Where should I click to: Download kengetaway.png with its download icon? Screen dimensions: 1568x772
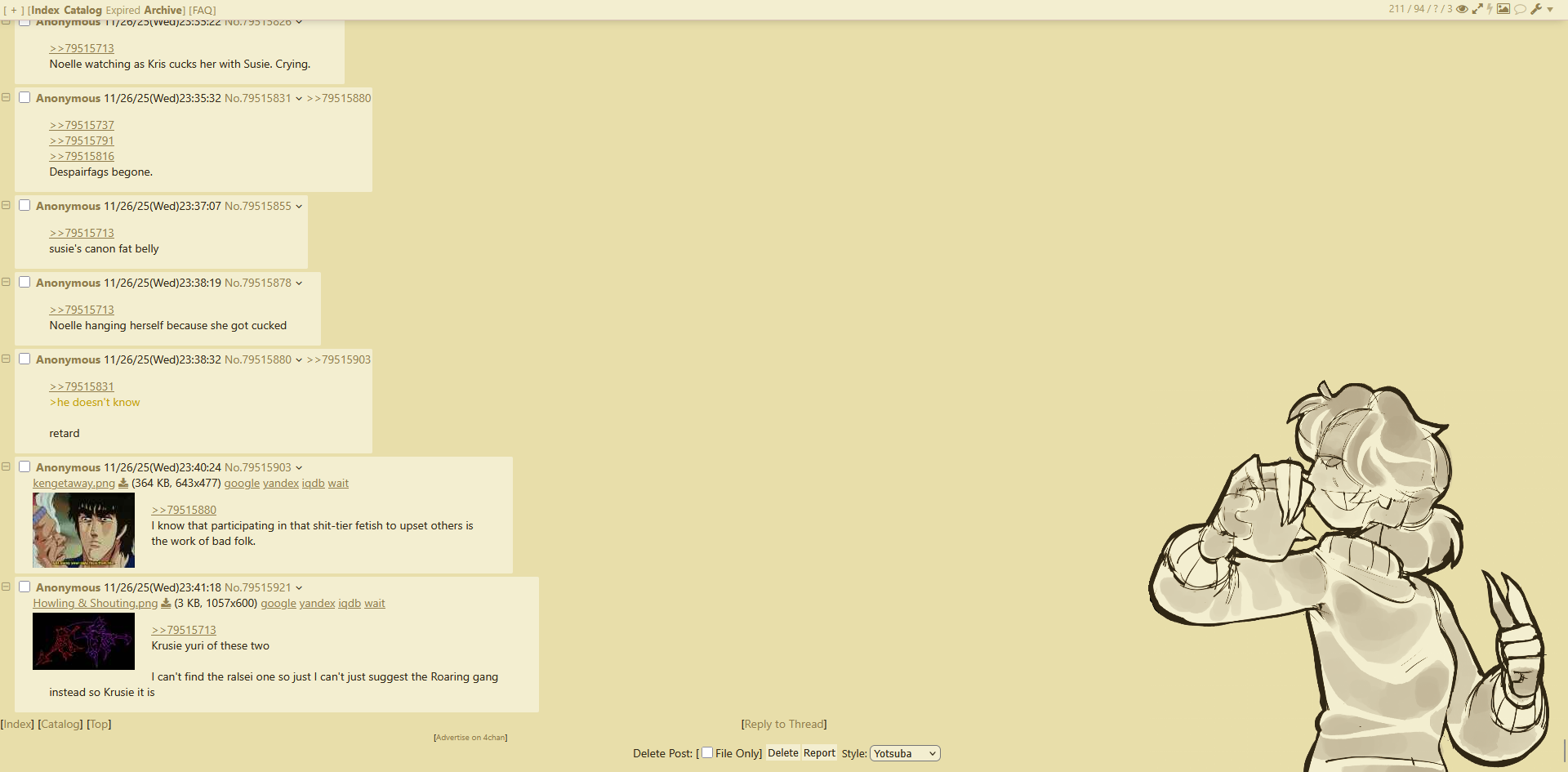123,484
